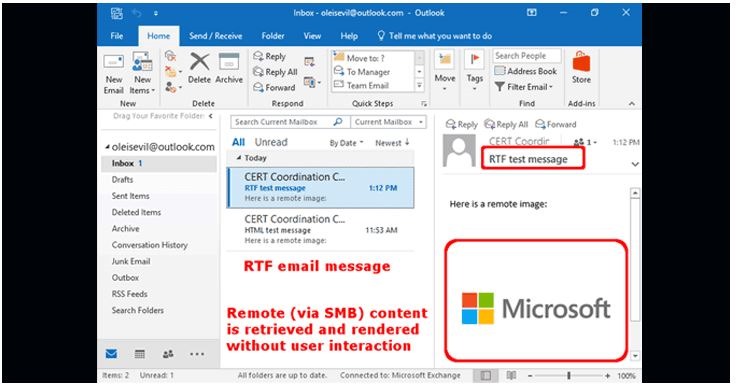Select the Sent Items folder

tap(130, 196)
